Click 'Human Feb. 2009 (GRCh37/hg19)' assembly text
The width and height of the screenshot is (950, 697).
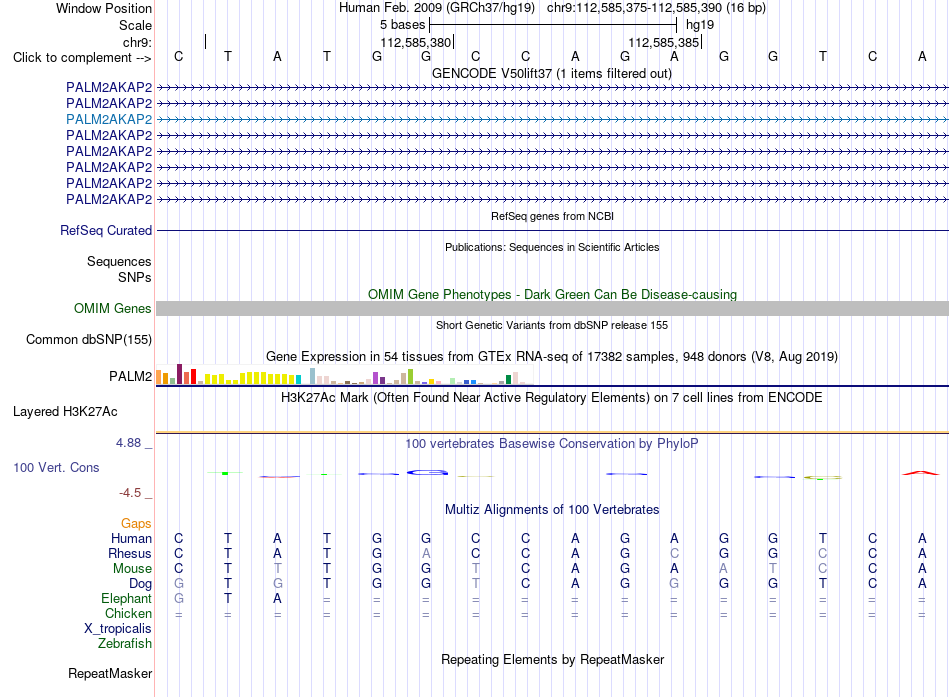tap(437, 8)
